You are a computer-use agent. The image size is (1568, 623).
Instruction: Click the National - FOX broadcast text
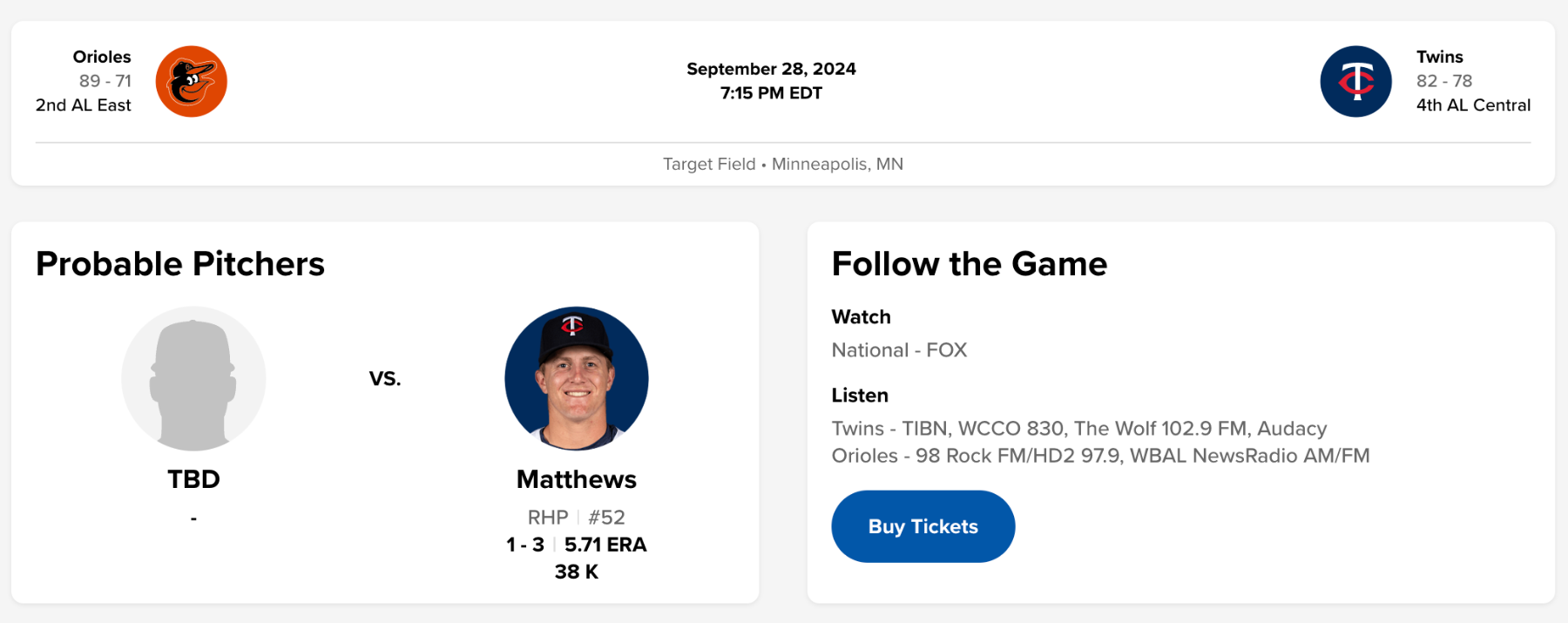pos(899,350)
